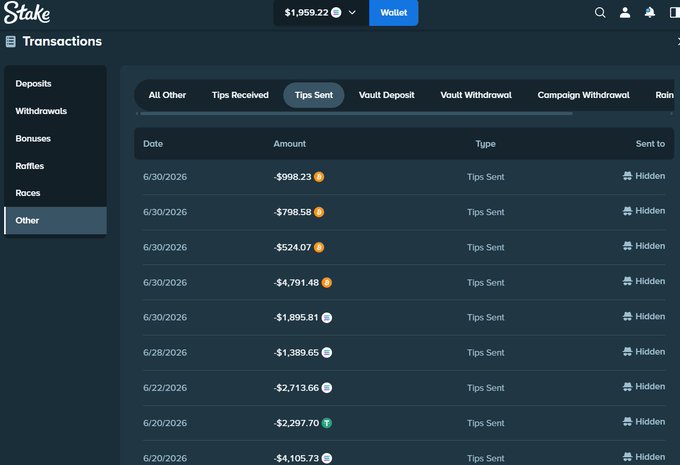Click the Bitcoin icon beside -$998.23

pyautogui.click(x=319, y=177)
